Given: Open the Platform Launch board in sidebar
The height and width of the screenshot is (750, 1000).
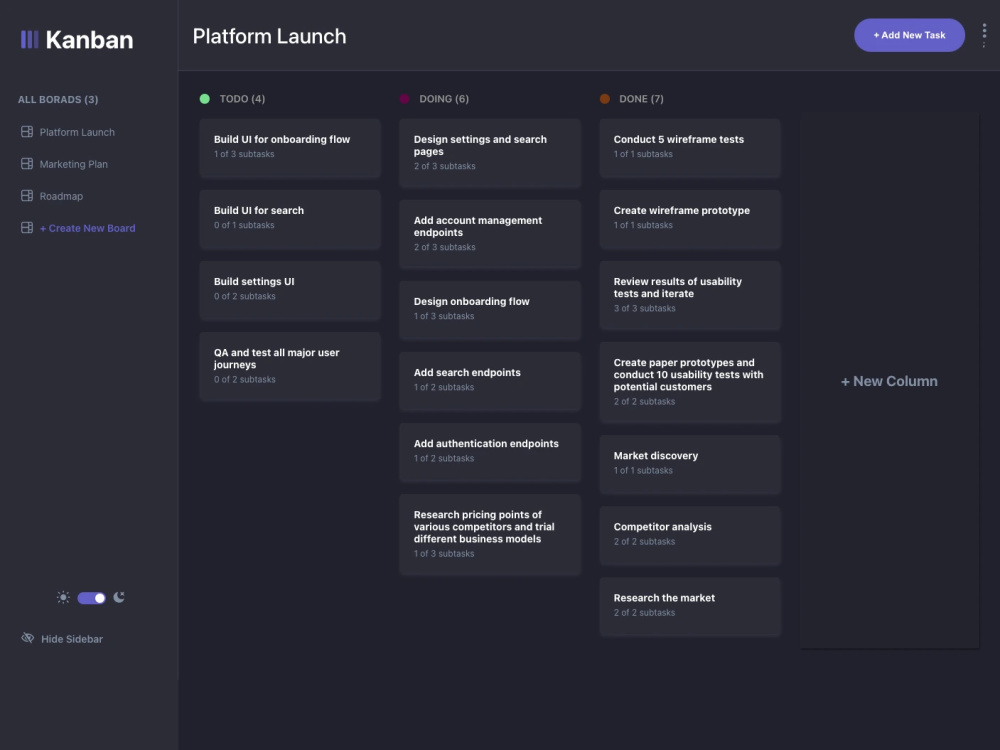Looking at the screenshot, I should [x=77, y=132].
